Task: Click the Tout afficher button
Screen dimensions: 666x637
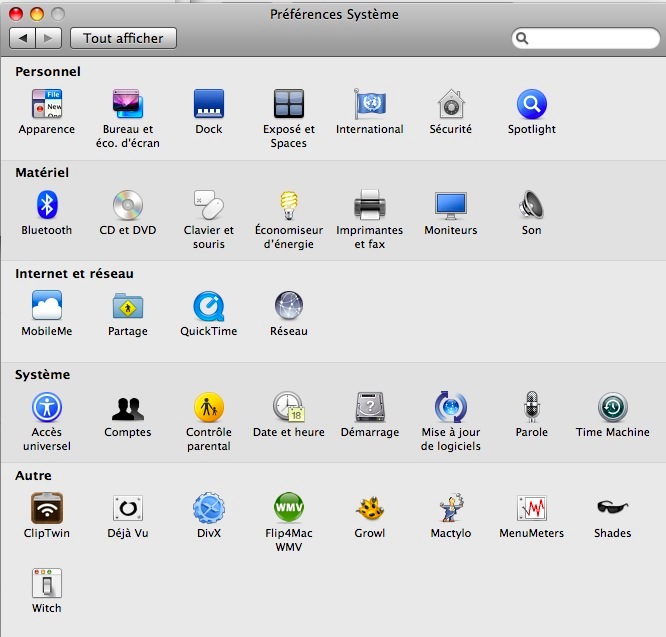Action: [123, 38]
